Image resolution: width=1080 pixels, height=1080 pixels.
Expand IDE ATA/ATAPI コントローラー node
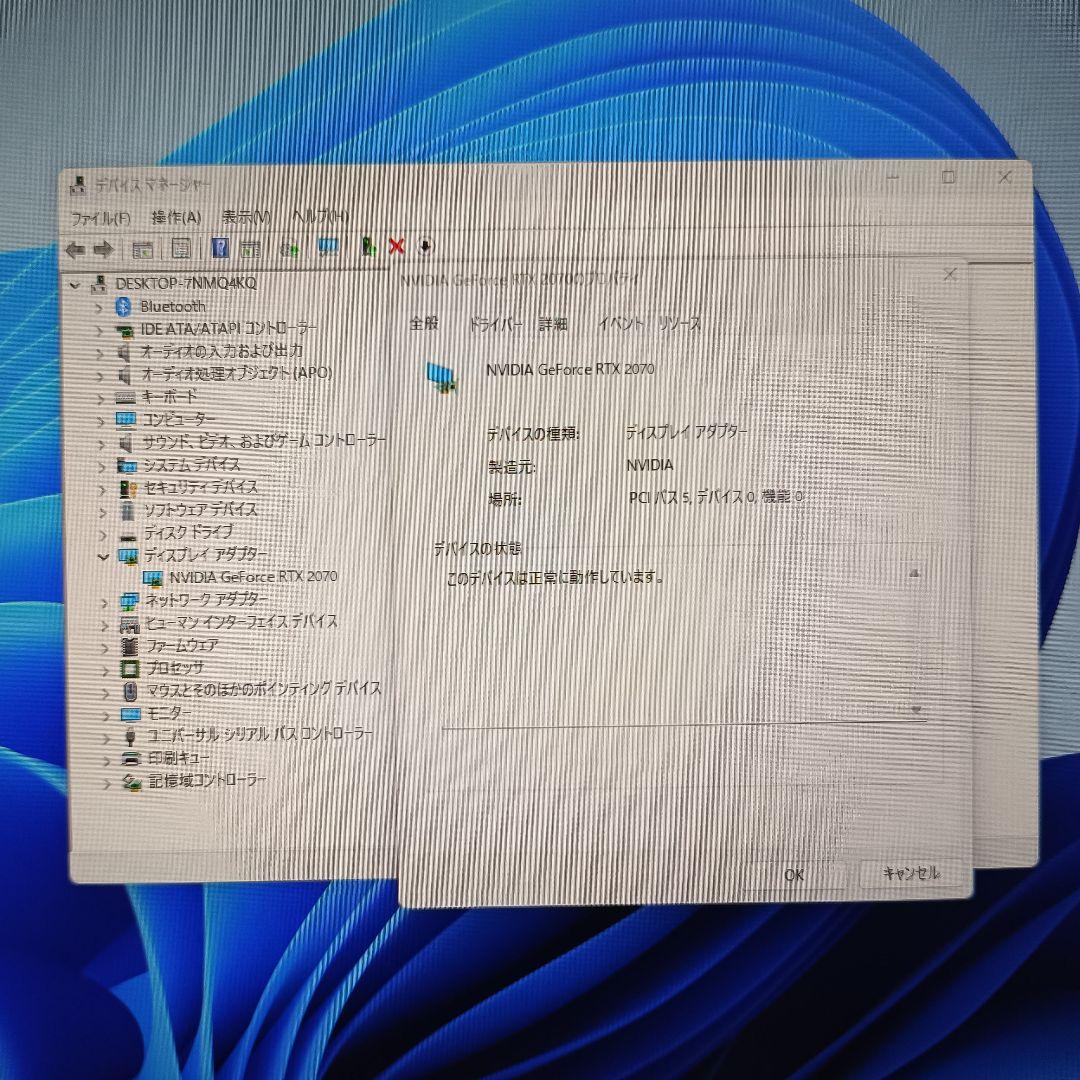[100, 330]
